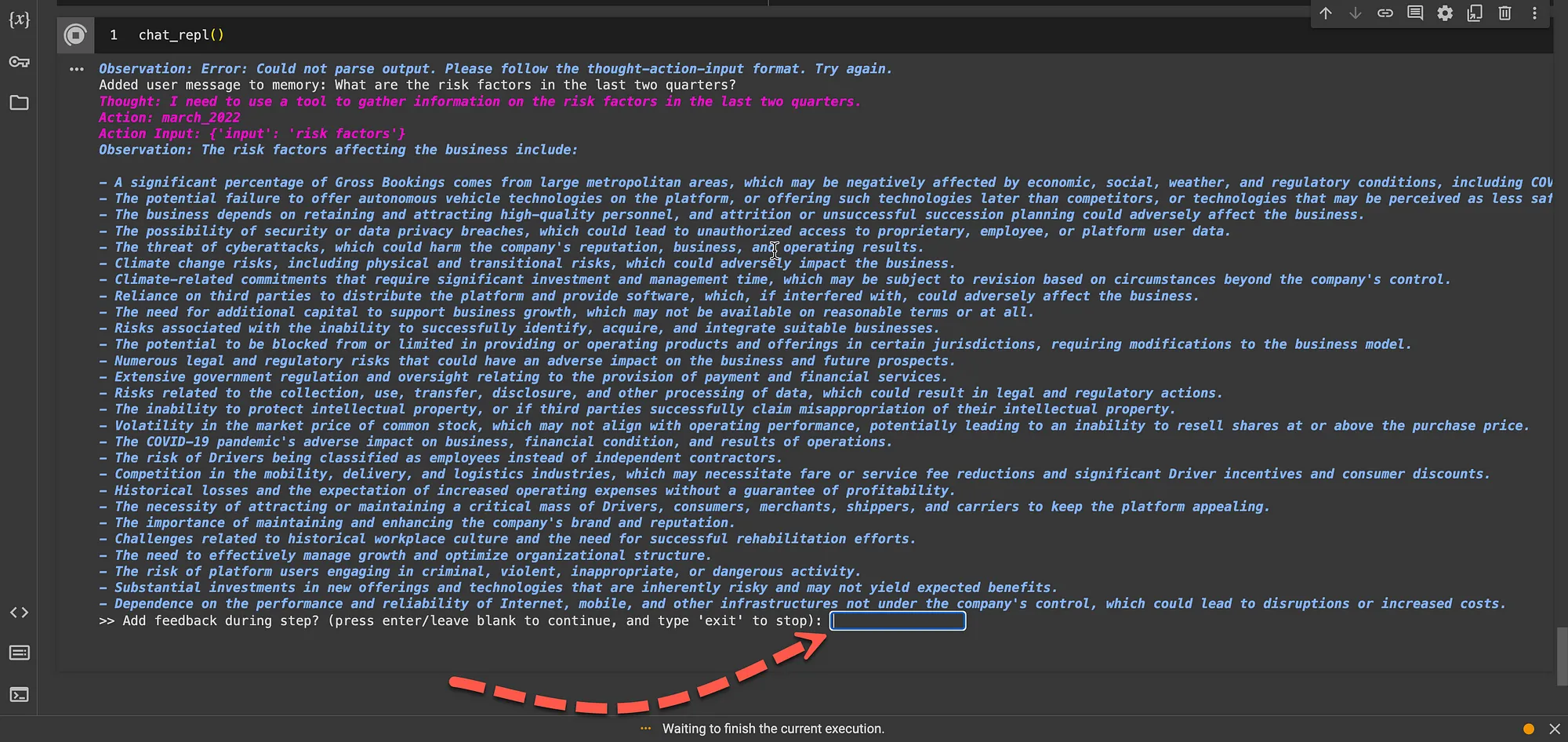Mirror cell in tab icon
The height and width of the screenshot is (742, 1568).
coord(1475,13)
